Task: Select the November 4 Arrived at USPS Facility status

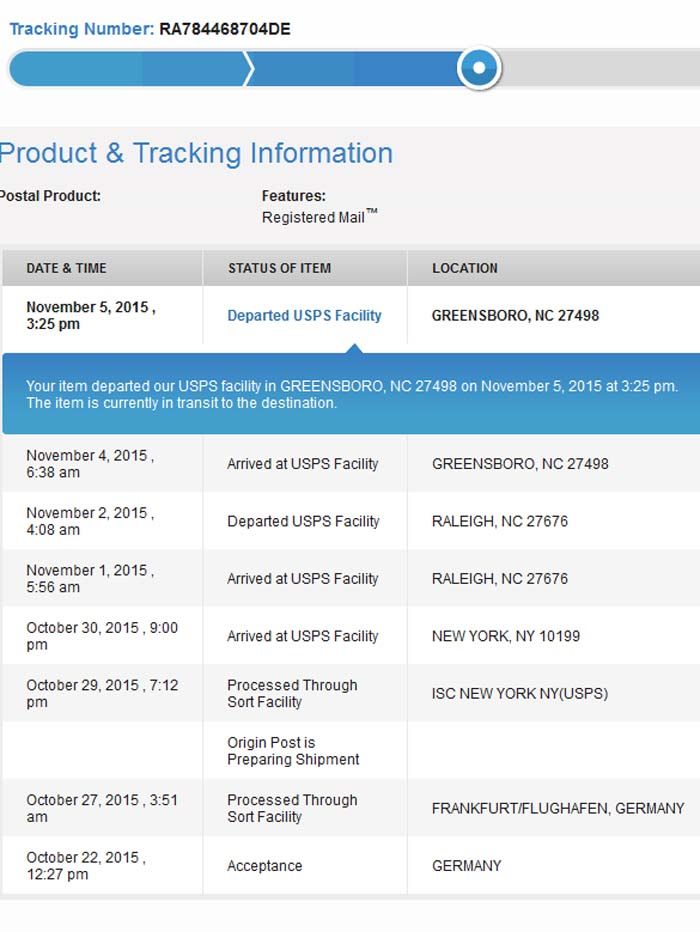Action: click(303, 464)
